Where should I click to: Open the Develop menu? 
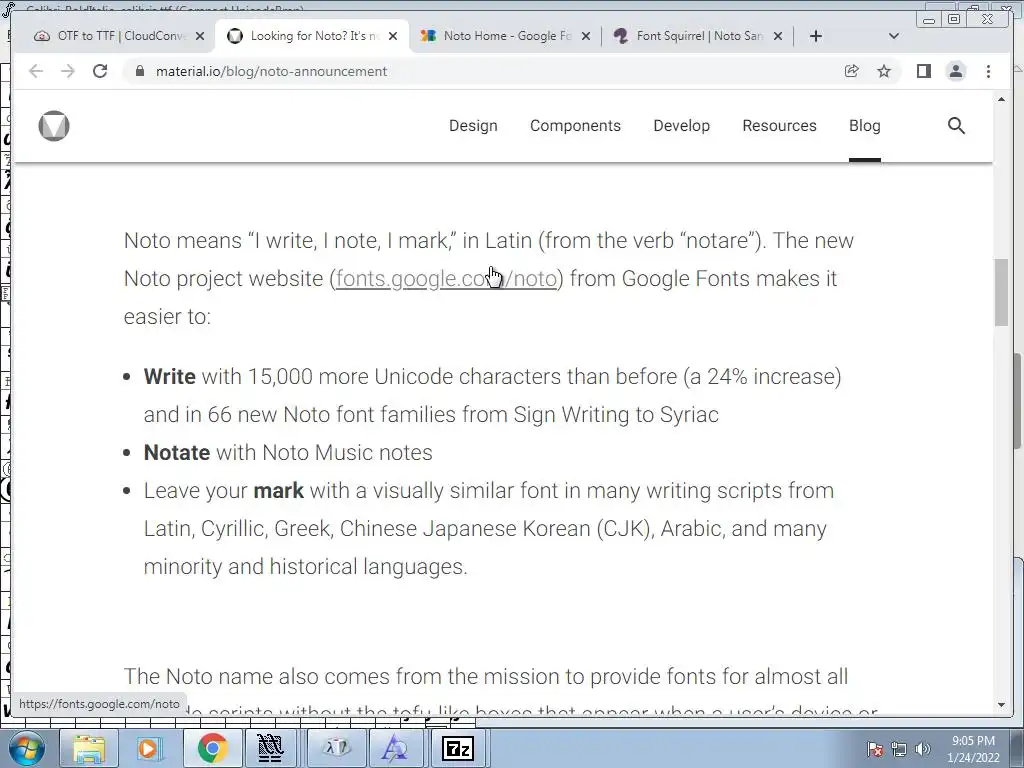pos(682,125)
